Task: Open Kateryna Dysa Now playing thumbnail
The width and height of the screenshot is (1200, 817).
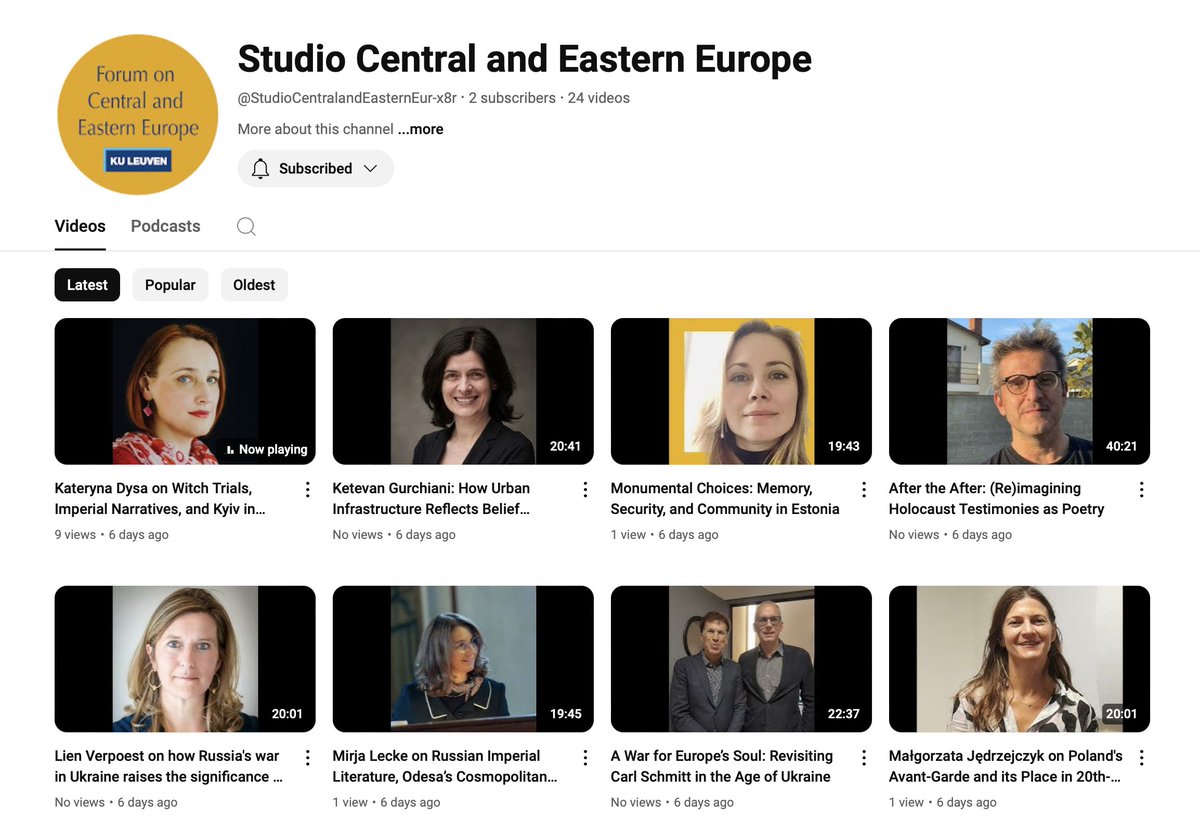Action: [185, 391]
